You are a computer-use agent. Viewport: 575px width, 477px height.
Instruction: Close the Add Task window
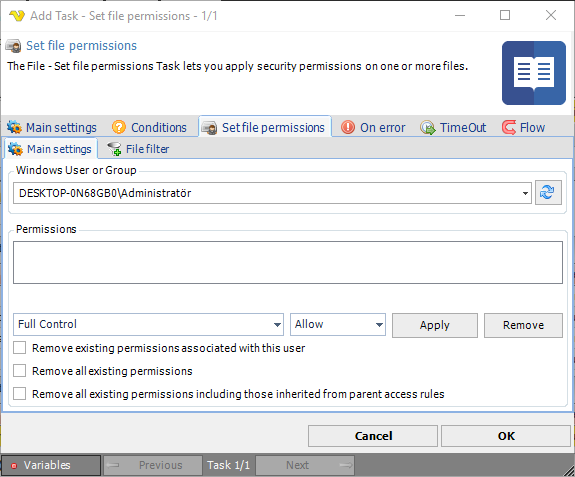pos(551,15)
